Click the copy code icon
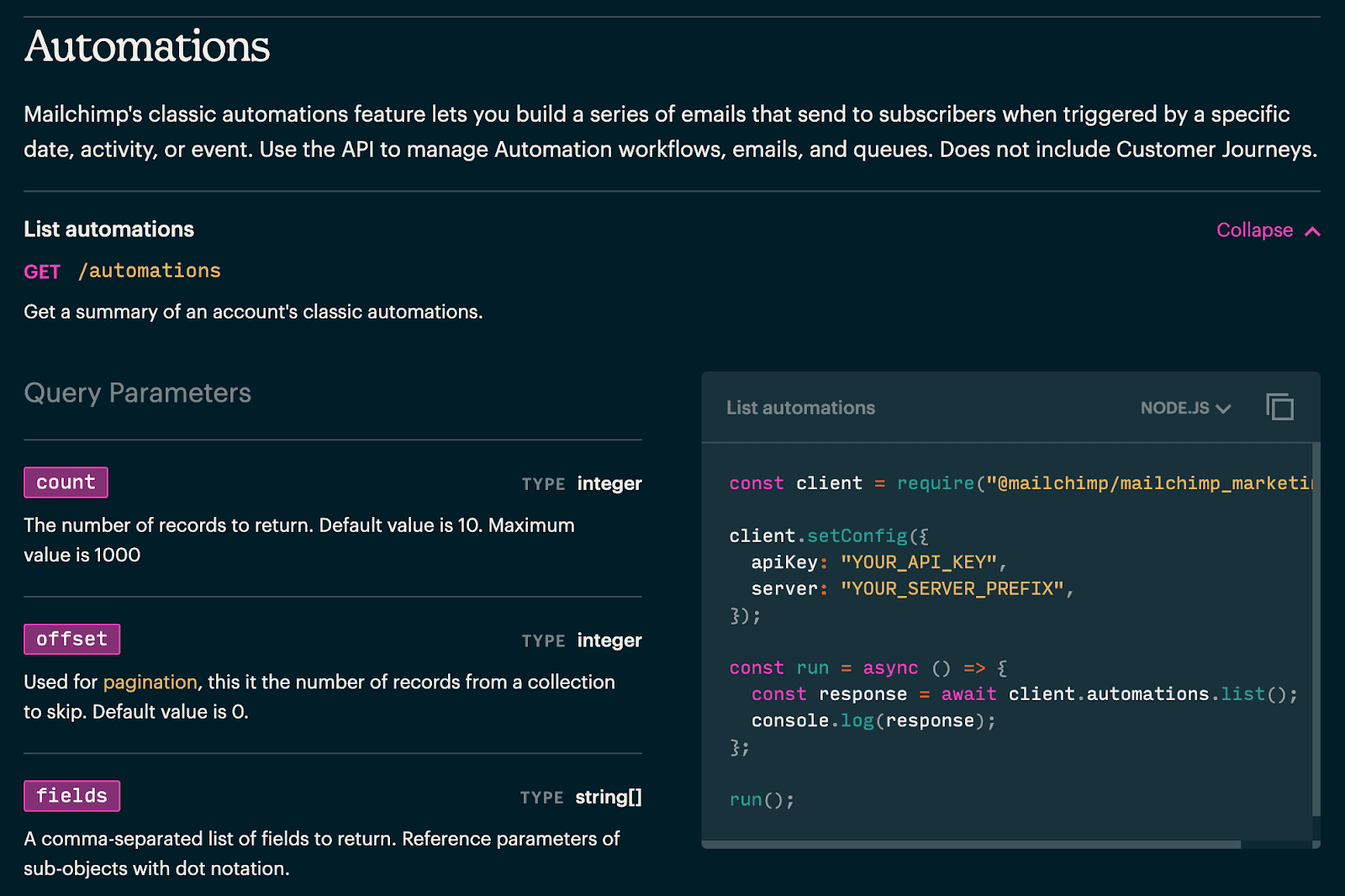Viewport: 1345px width, 896px height. (x=1279, y=407)
